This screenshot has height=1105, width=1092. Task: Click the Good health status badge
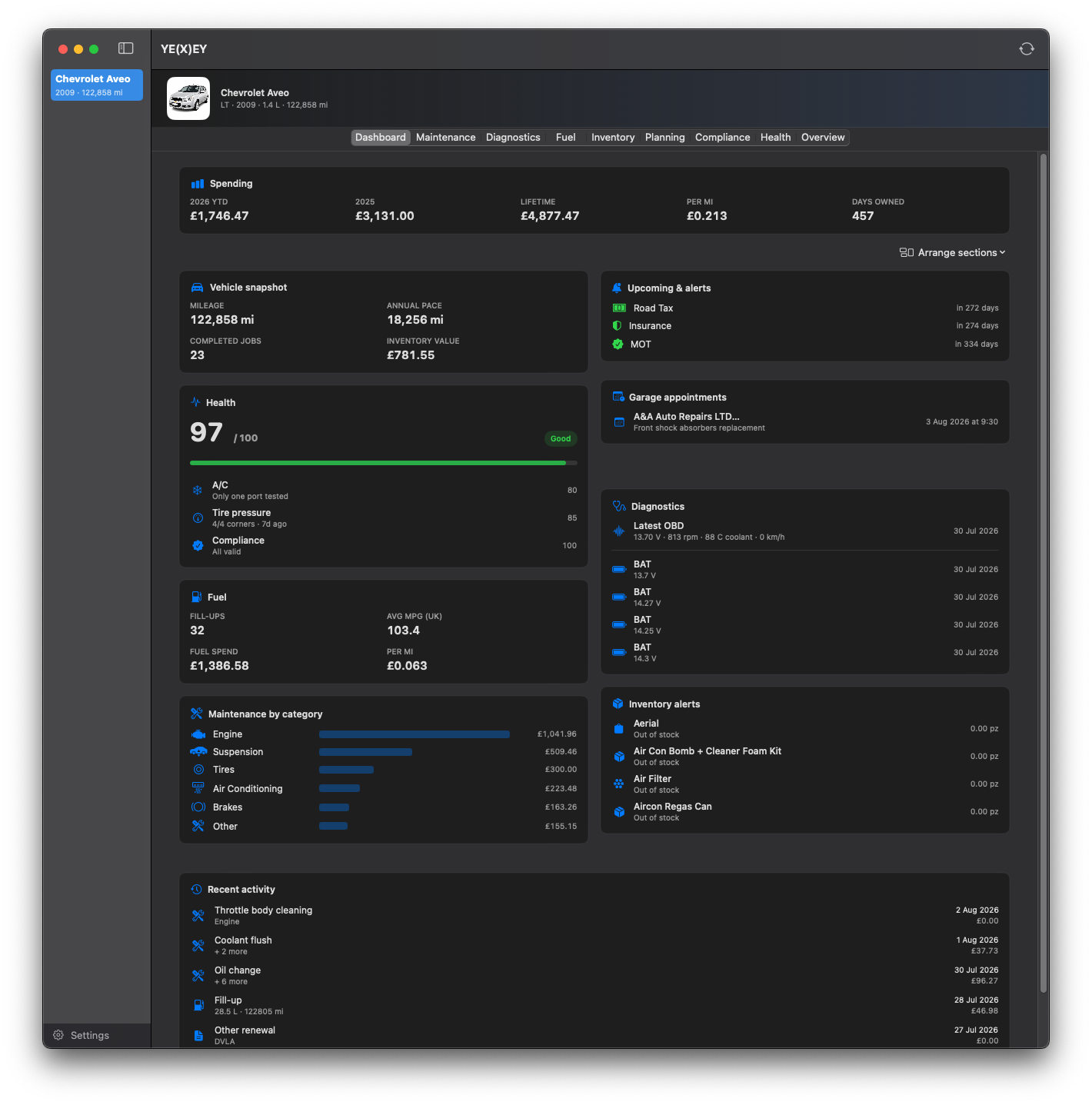[561, 439]
